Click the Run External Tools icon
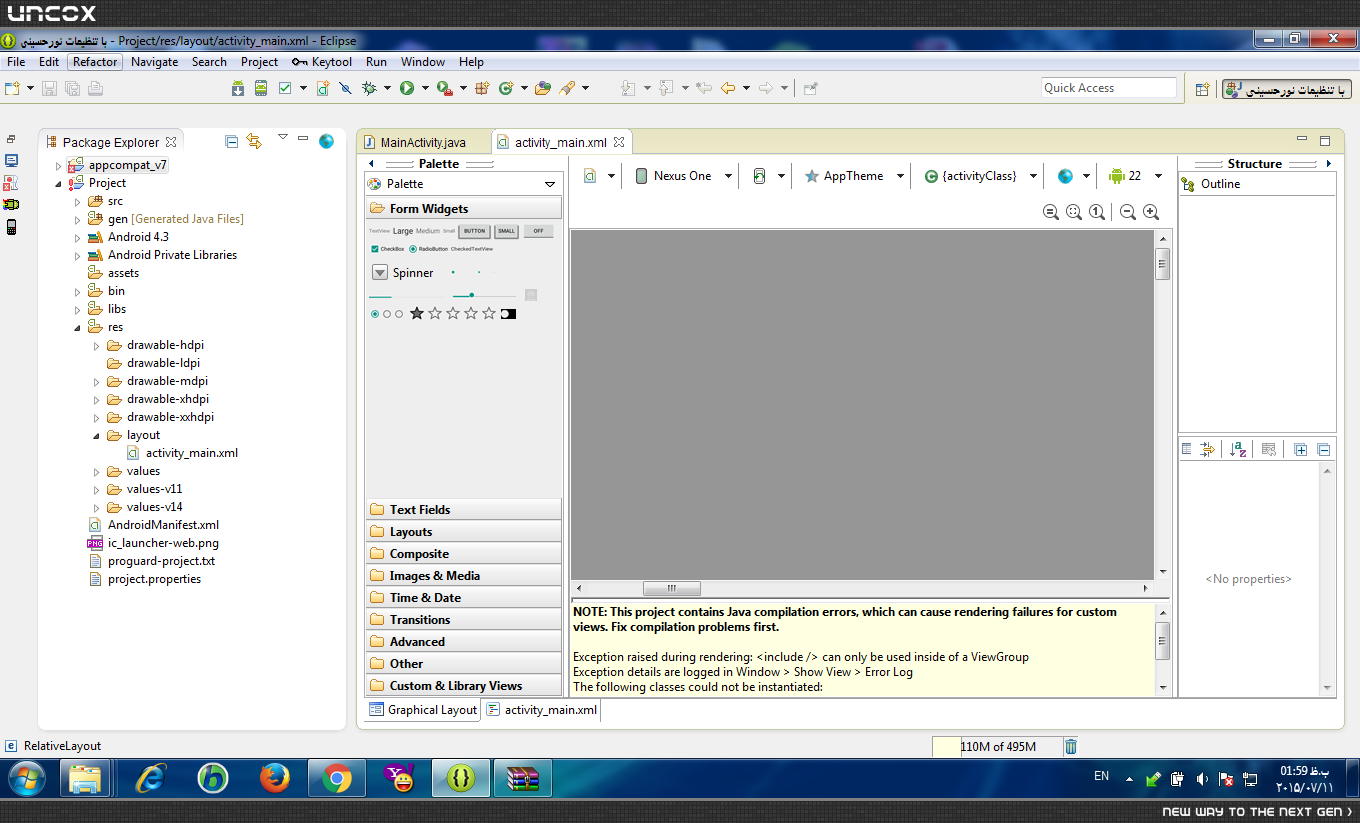The height and width of the screenshot is (823, 1360). (x=444, y=88)
